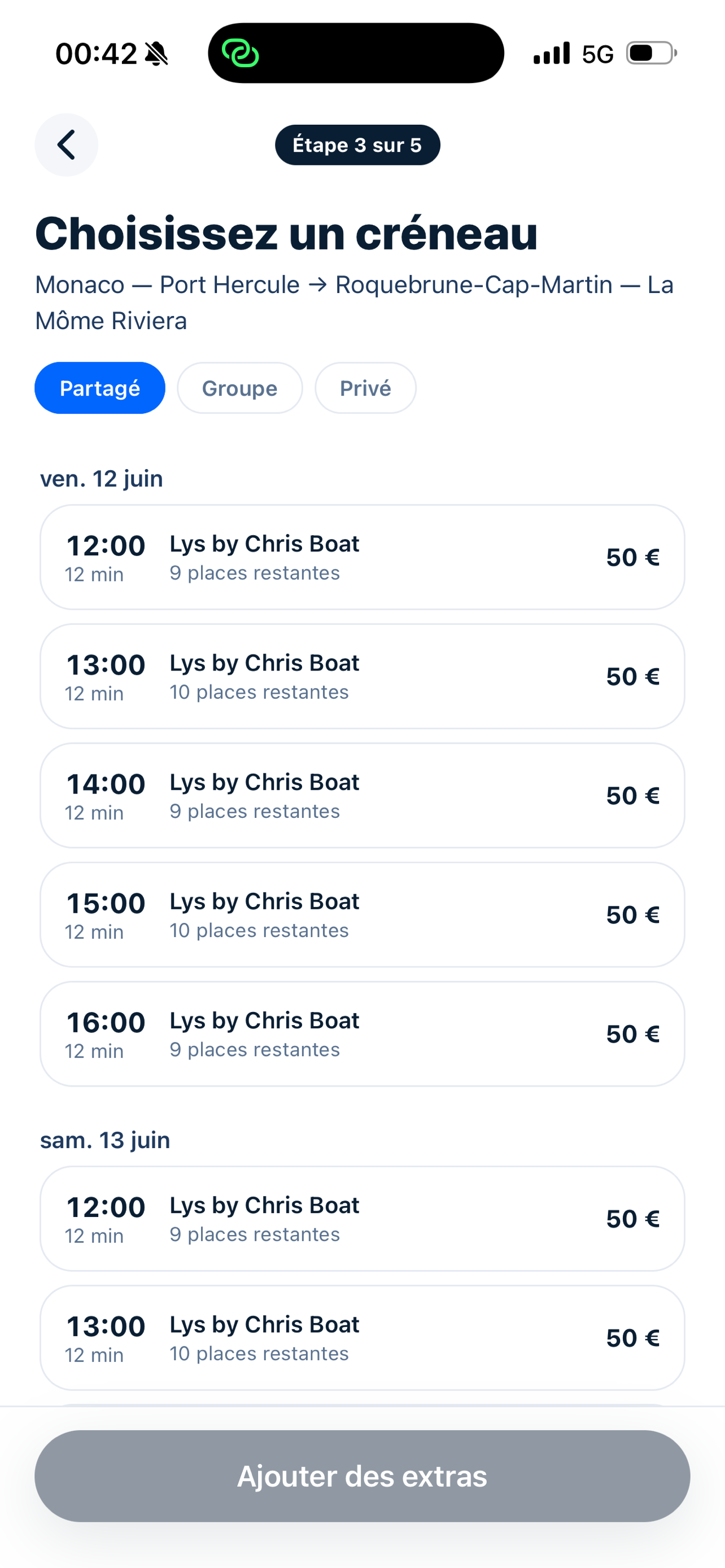Viewport: 725px width, 1568px height.
Task: Tap the sam. 13 juin date header
Action: pos(106,1140)
